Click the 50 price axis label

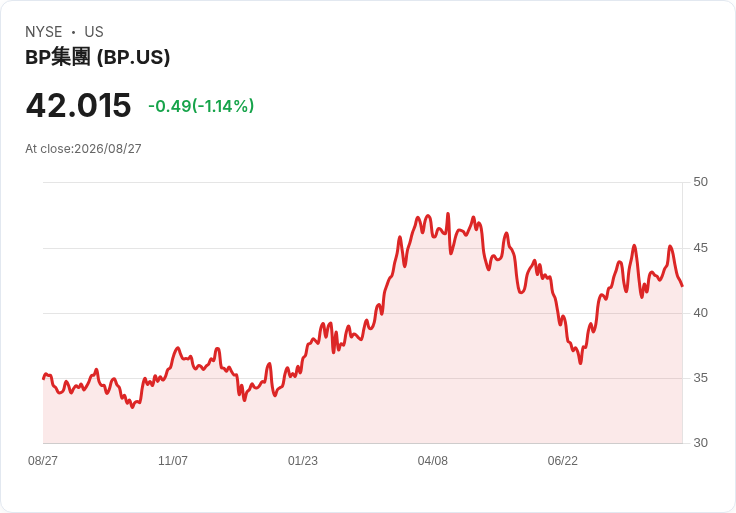[700, 182]
